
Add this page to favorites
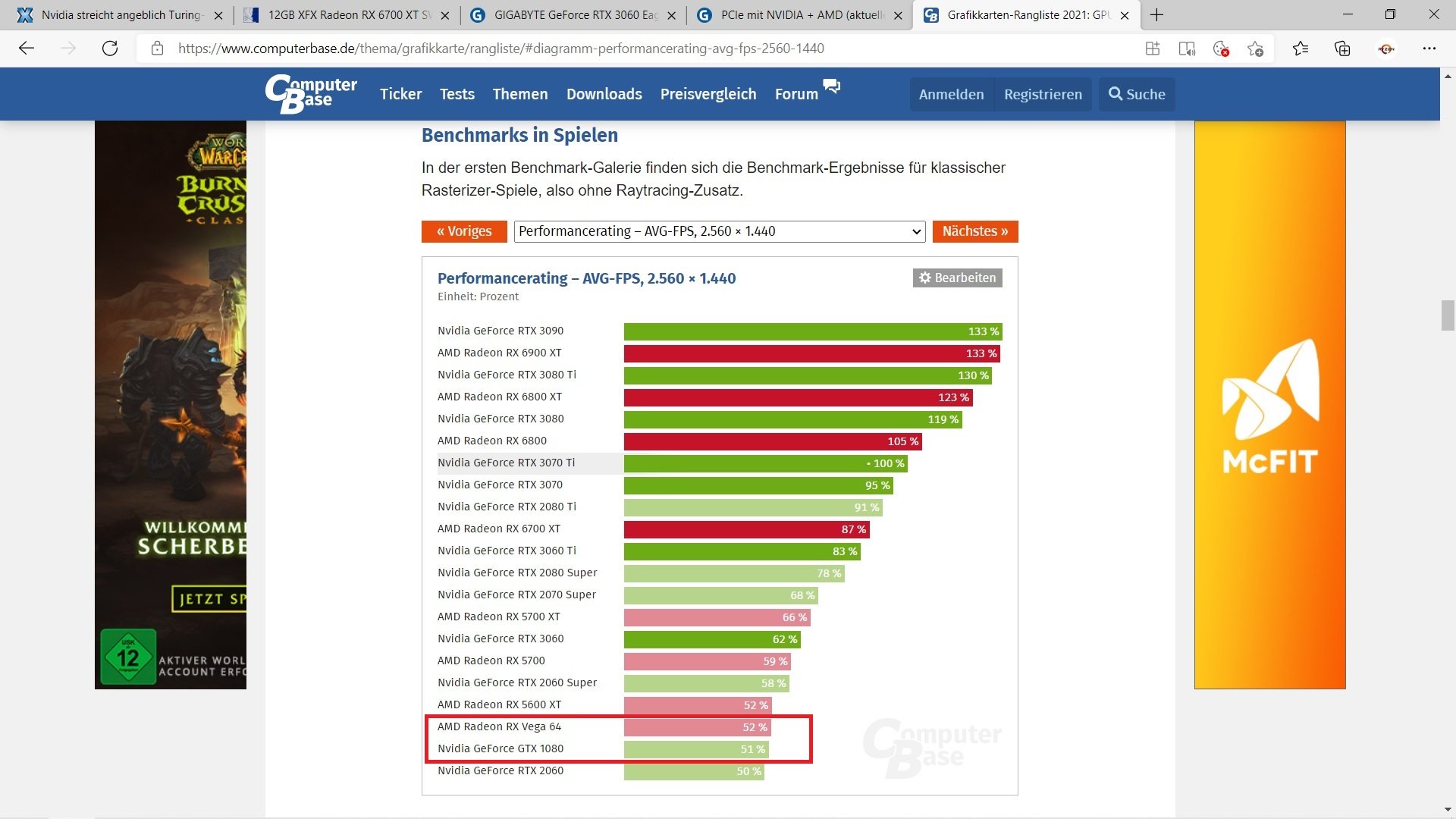tap(1255, 49)
